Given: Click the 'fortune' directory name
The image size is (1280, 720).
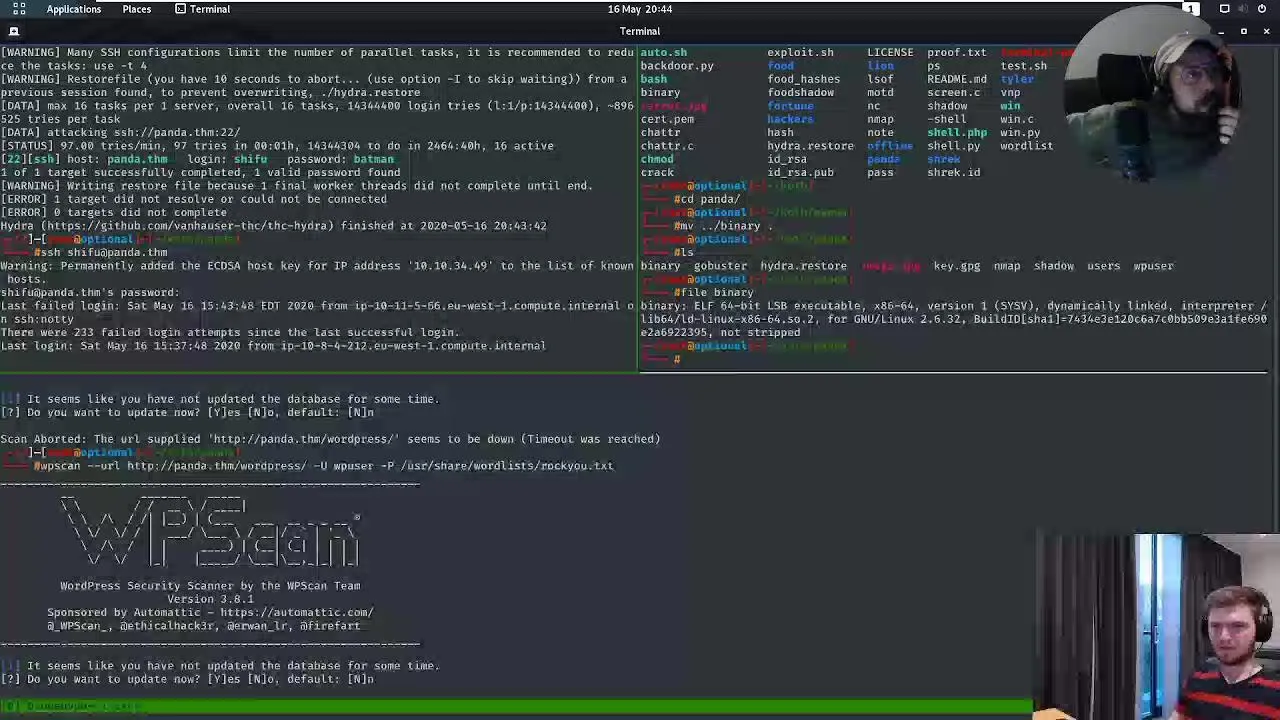Looking at the screenshot, I should (x=790, y=106).
